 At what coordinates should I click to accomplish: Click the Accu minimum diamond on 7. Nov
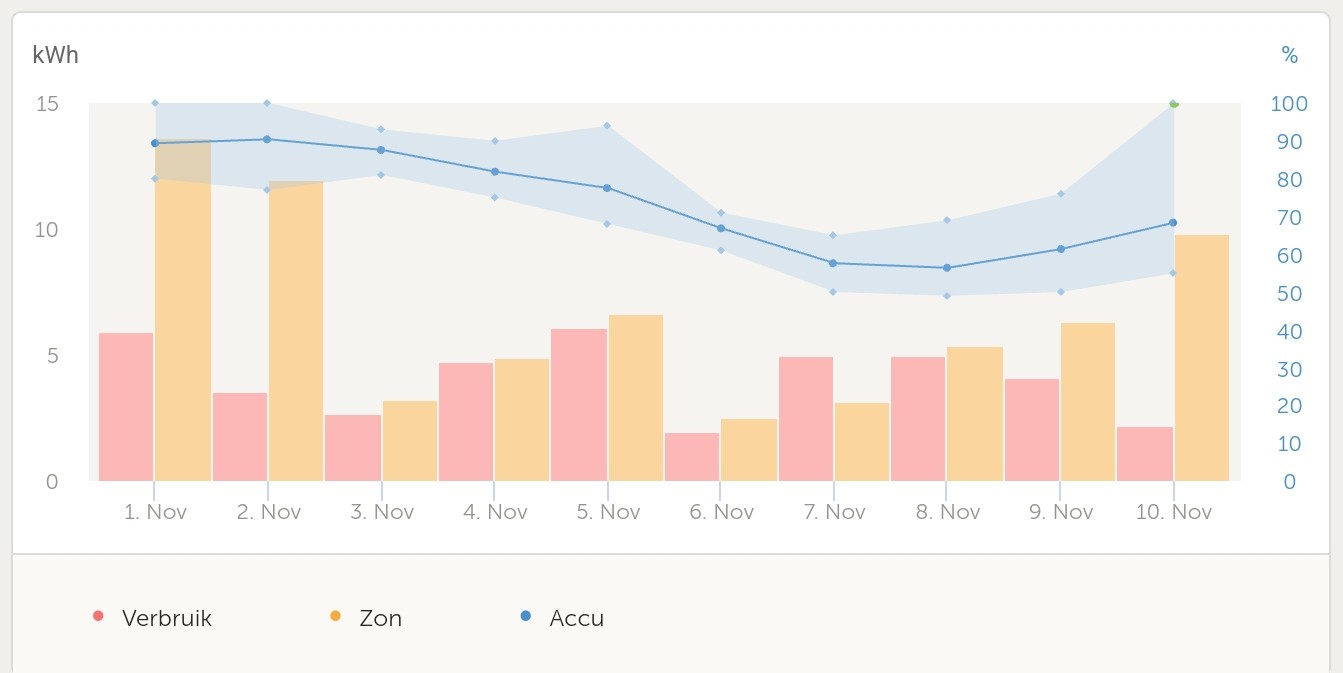(833, 292)
